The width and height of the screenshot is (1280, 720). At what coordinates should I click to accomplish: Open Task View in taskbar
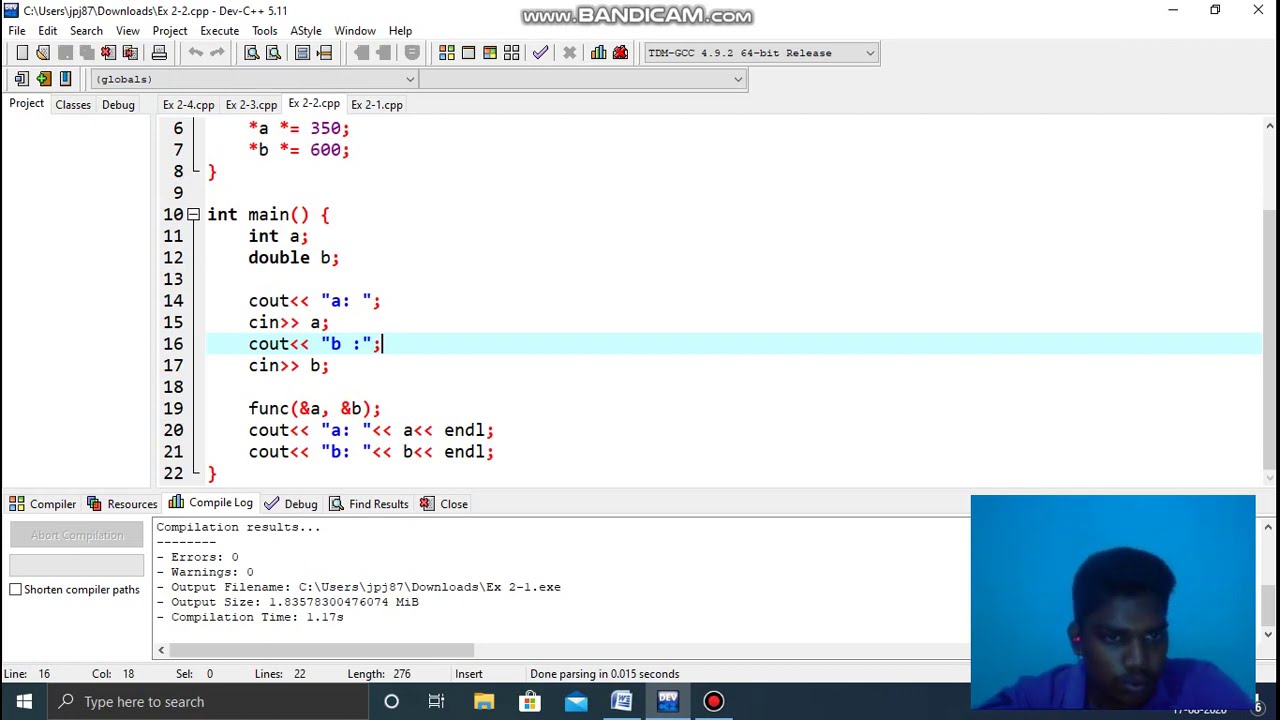[x=437, y=701]
